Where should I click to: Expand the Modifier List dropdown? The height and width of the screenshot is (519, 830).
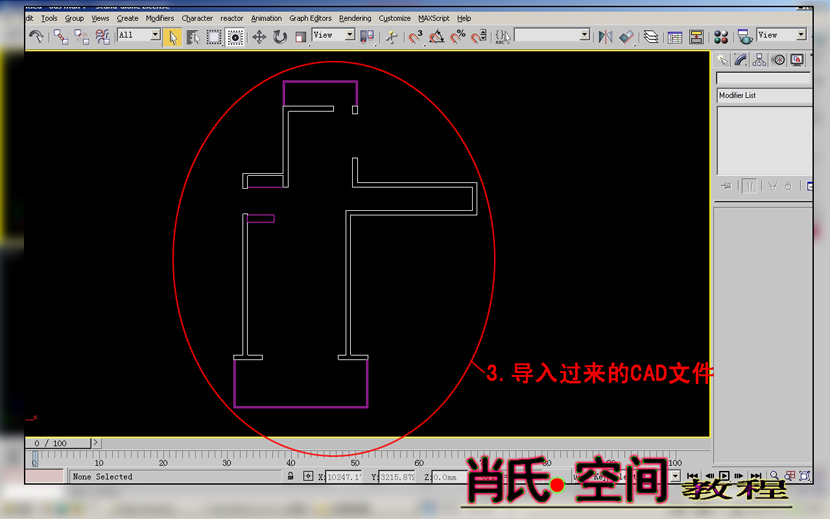coord(764,95)
